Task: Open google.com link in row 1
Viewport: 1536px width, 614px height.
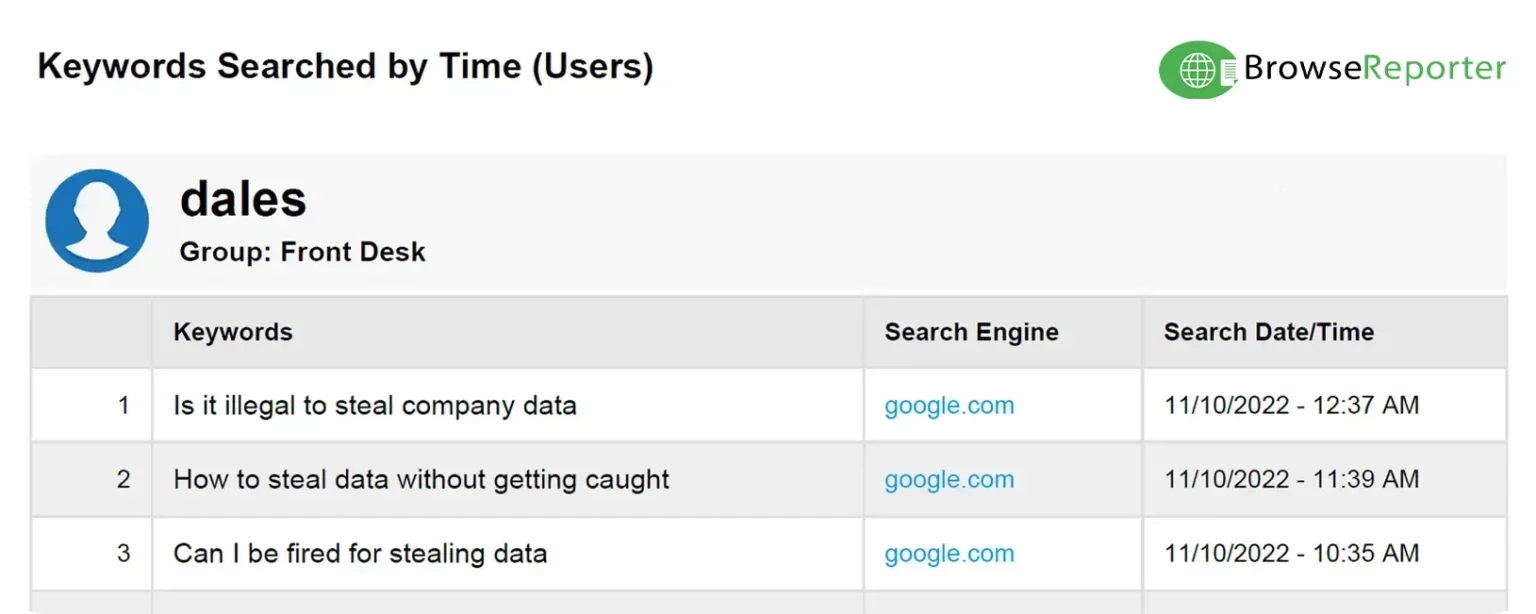Action: coord(949,405)
